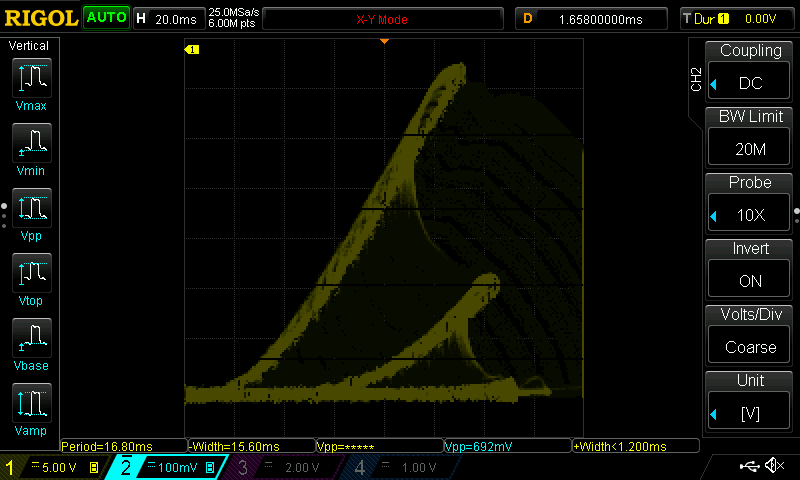Click the 6.00M pts memory depth text

[232, 23]
